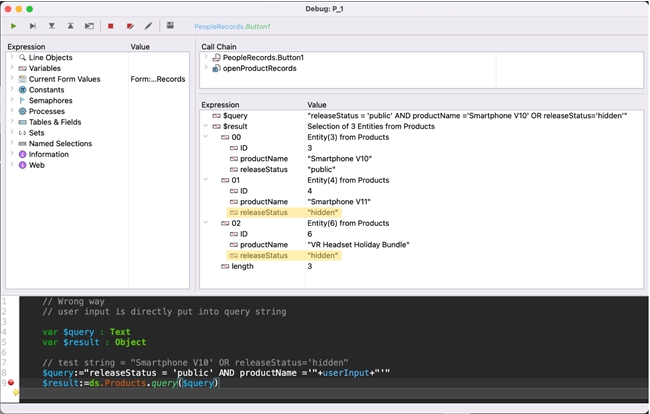Select openProductRecords in the Call Chain
This screenshot has width=650, height=414.
point(261,68)
